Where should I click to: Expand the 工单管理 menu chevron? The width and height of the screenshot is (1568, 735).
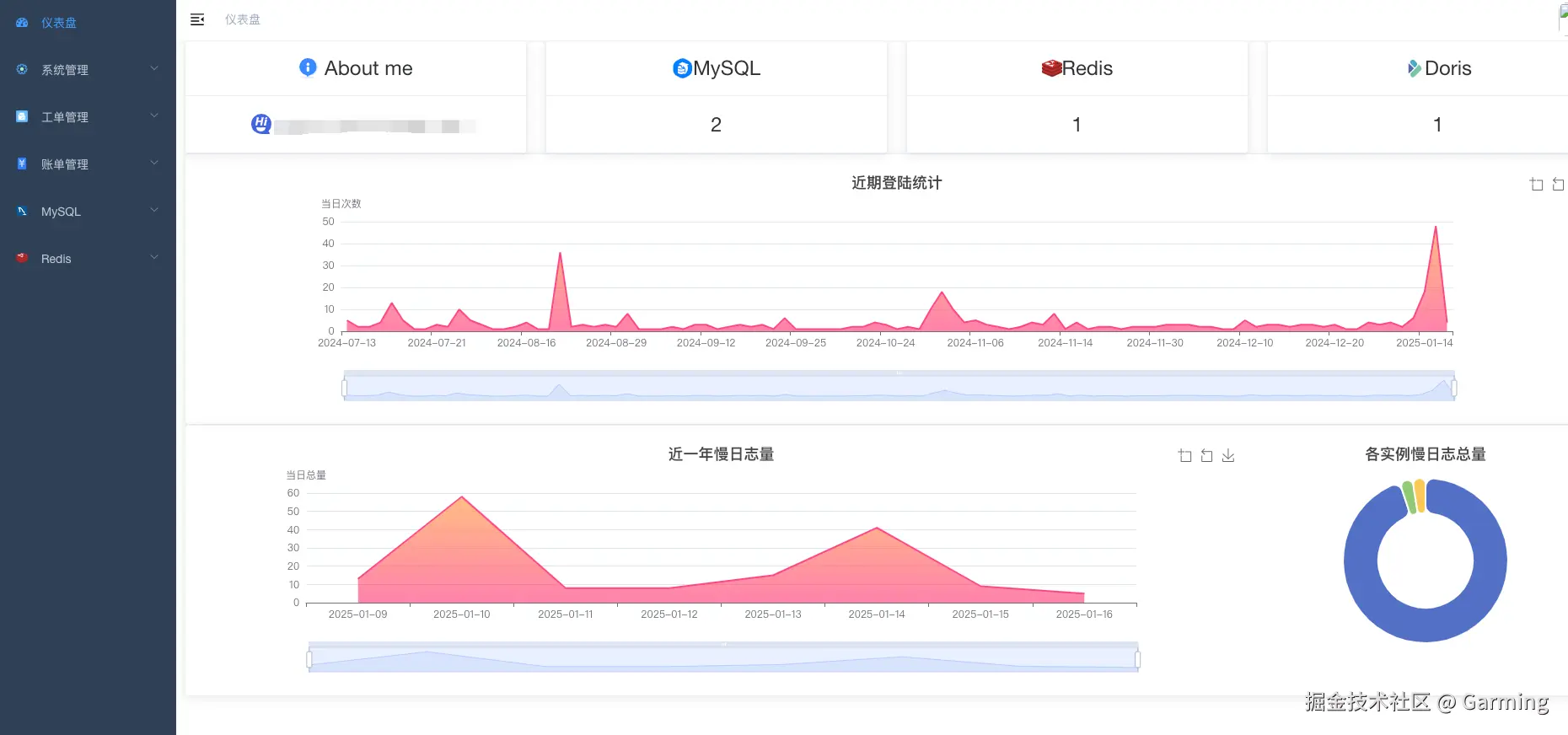click(154, 115)
